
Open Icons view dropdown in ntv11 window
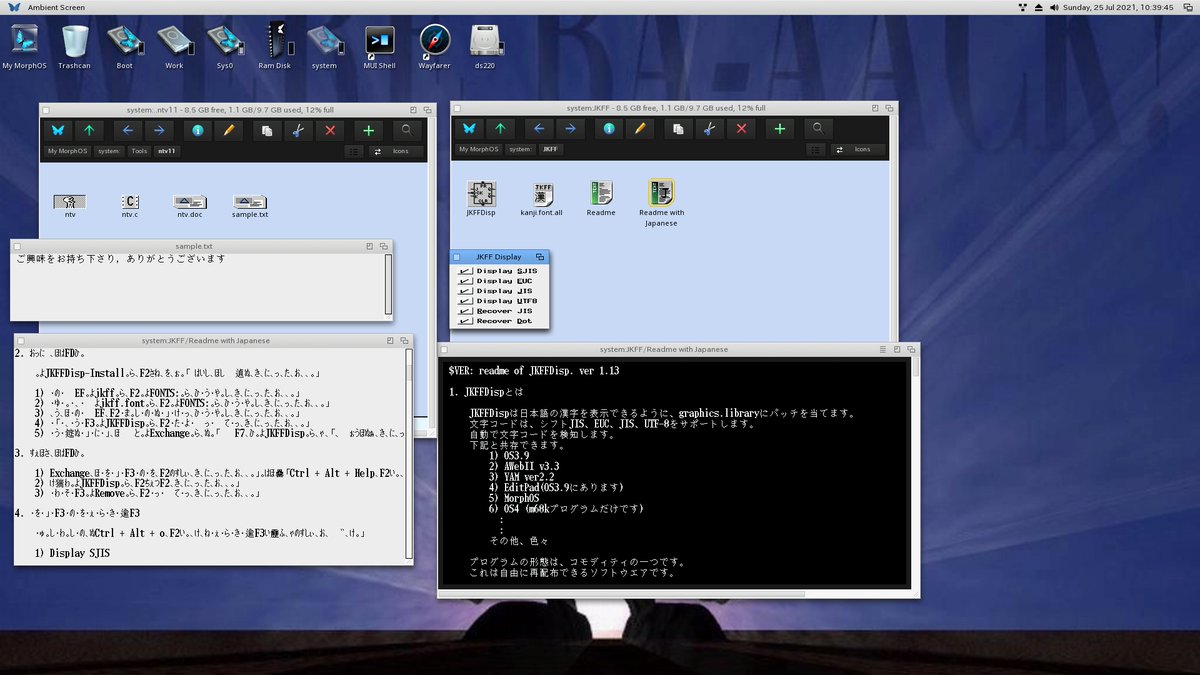tap(397, 151)
